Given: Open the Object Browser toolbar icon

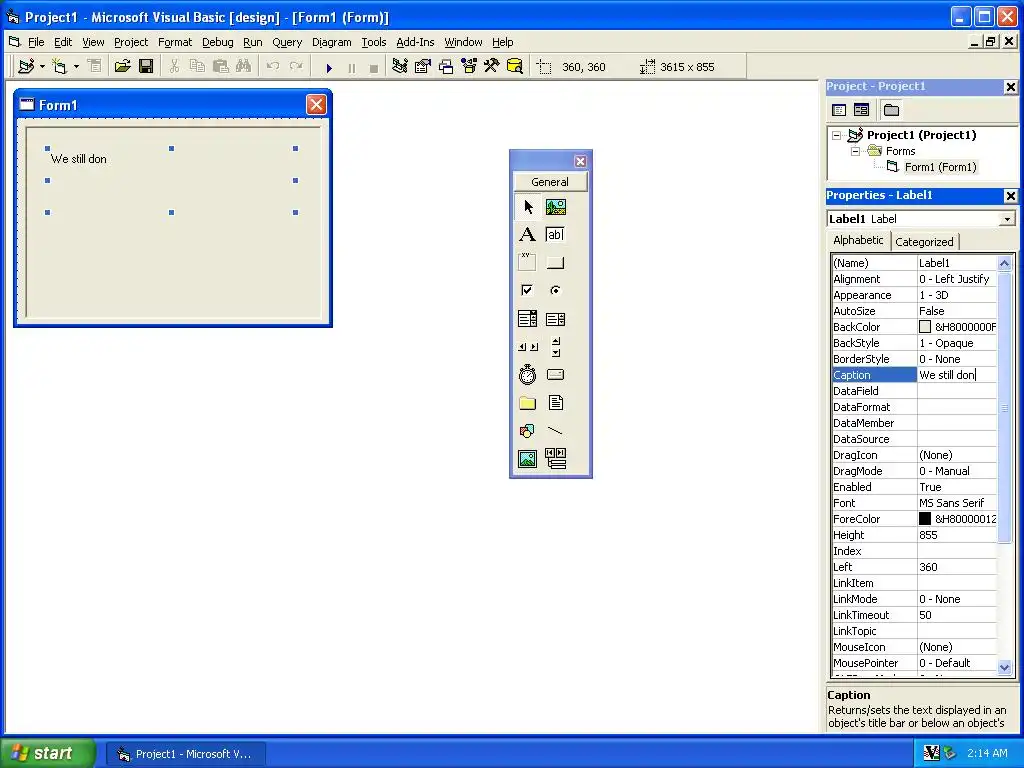Looking at the screenshot, I should coord(469,67).
